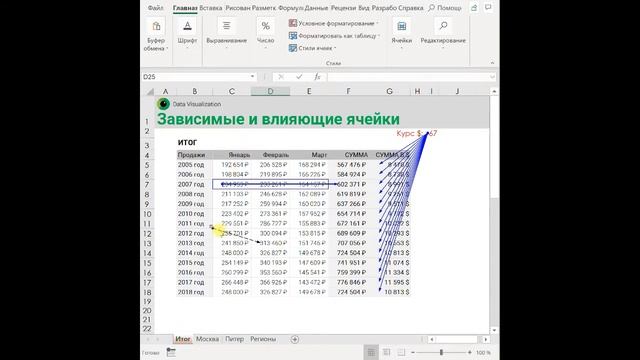Screen dimensions: 640x360
Task: Open the Данные ribbon tab
Action: pyautogui.click(x=316, y=8)
